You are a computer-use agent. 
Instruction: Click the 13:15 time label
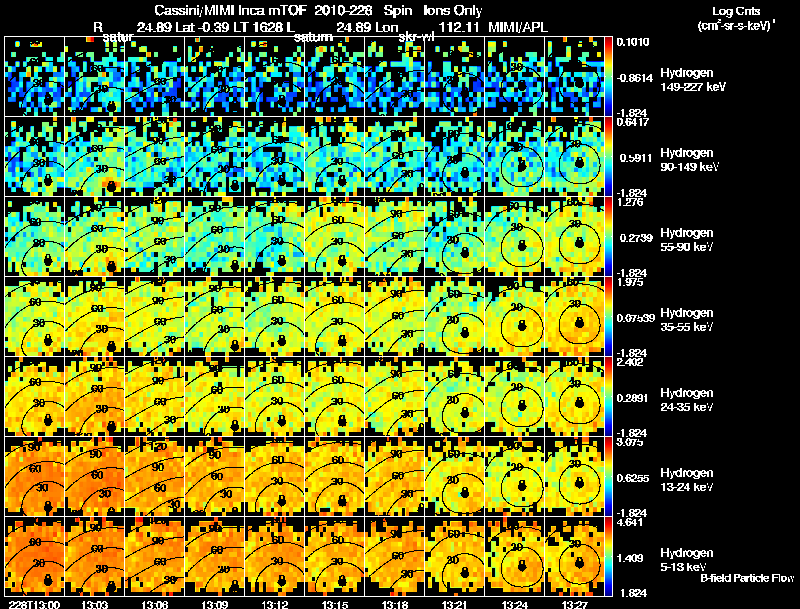click(335, 605)
